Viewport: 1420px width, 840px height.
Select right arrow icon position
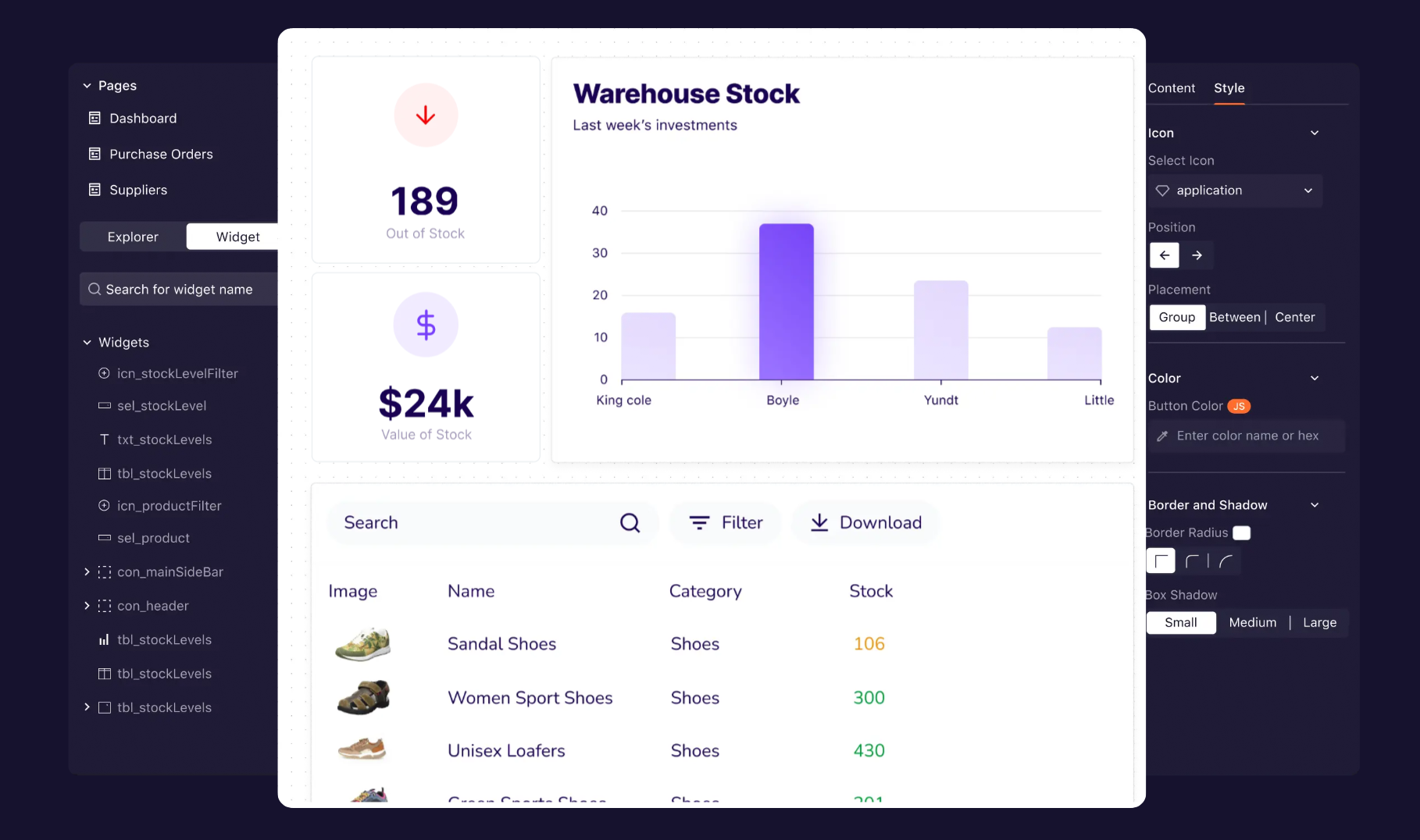(1197, 255)
